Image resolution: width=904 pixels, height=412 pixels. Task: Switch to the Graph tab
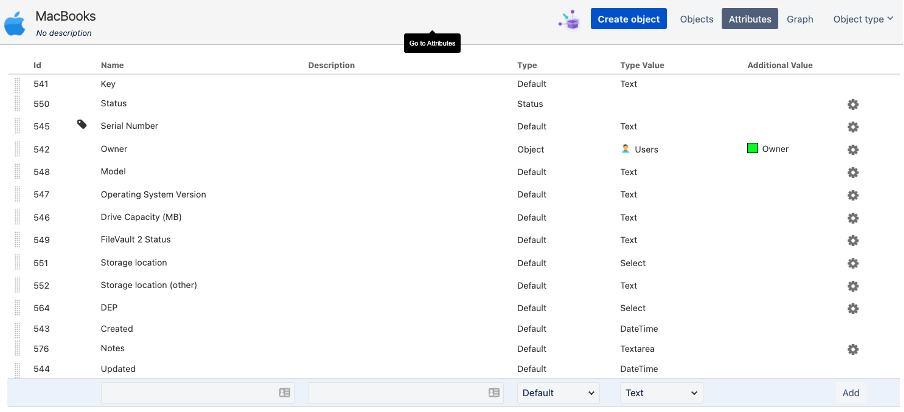(x=800, y=19)
